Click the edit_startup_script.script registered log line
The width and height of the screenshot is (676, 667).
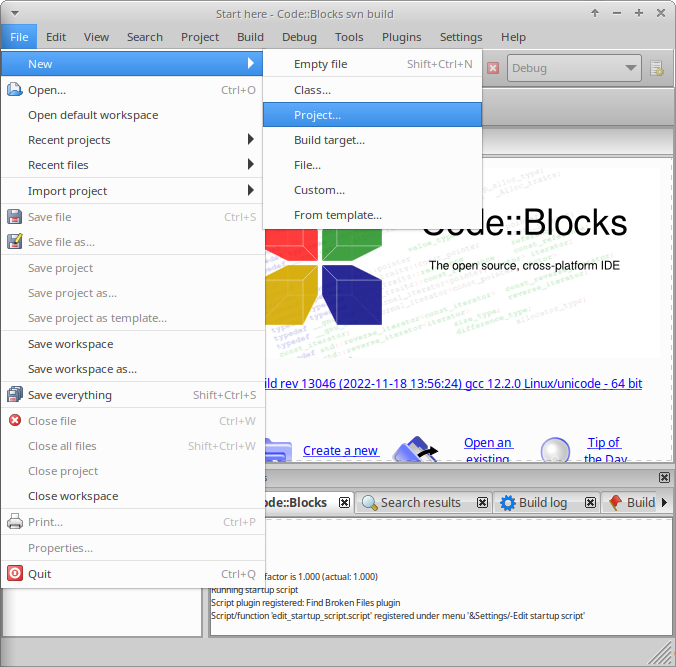[397, 616]
